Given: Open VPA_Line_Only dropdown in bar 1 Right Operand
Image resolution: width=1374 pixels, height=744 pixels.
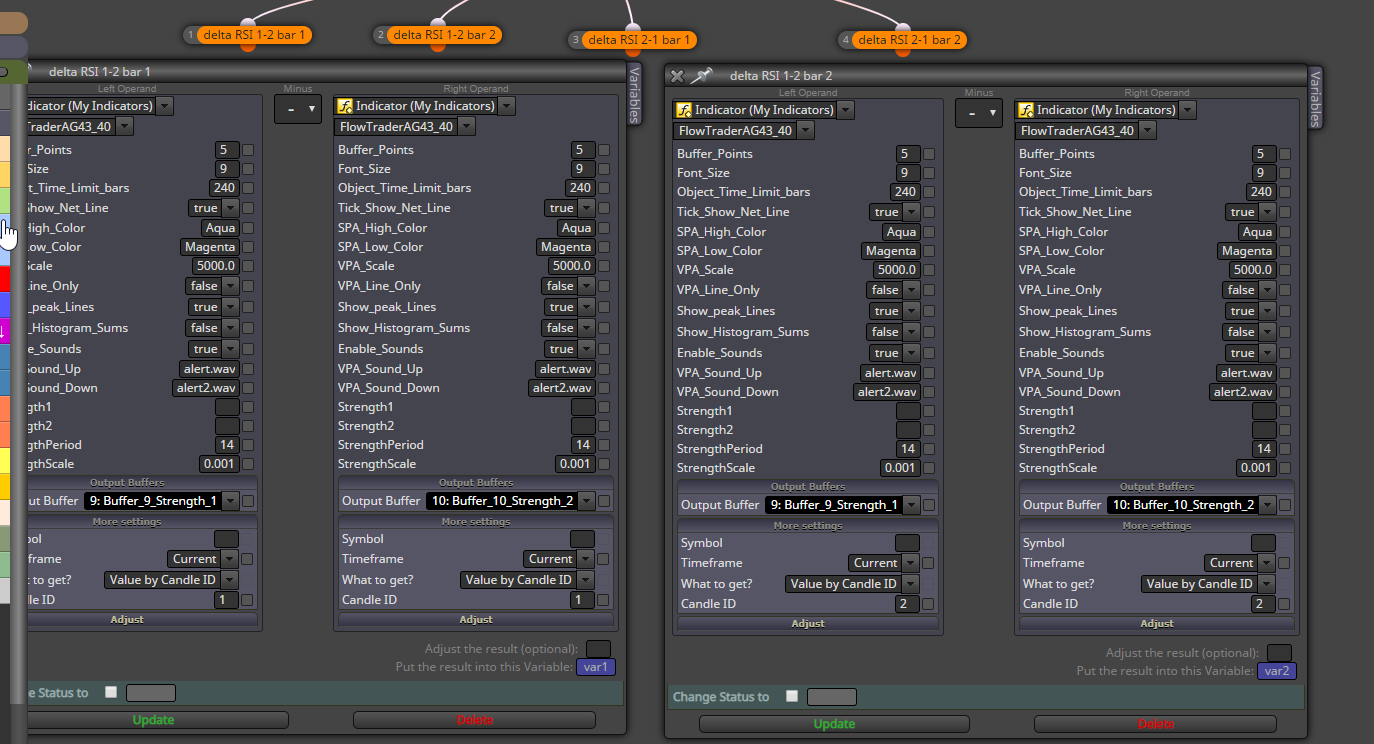Looking at the screenshot, I should click(x=587, y=286).
